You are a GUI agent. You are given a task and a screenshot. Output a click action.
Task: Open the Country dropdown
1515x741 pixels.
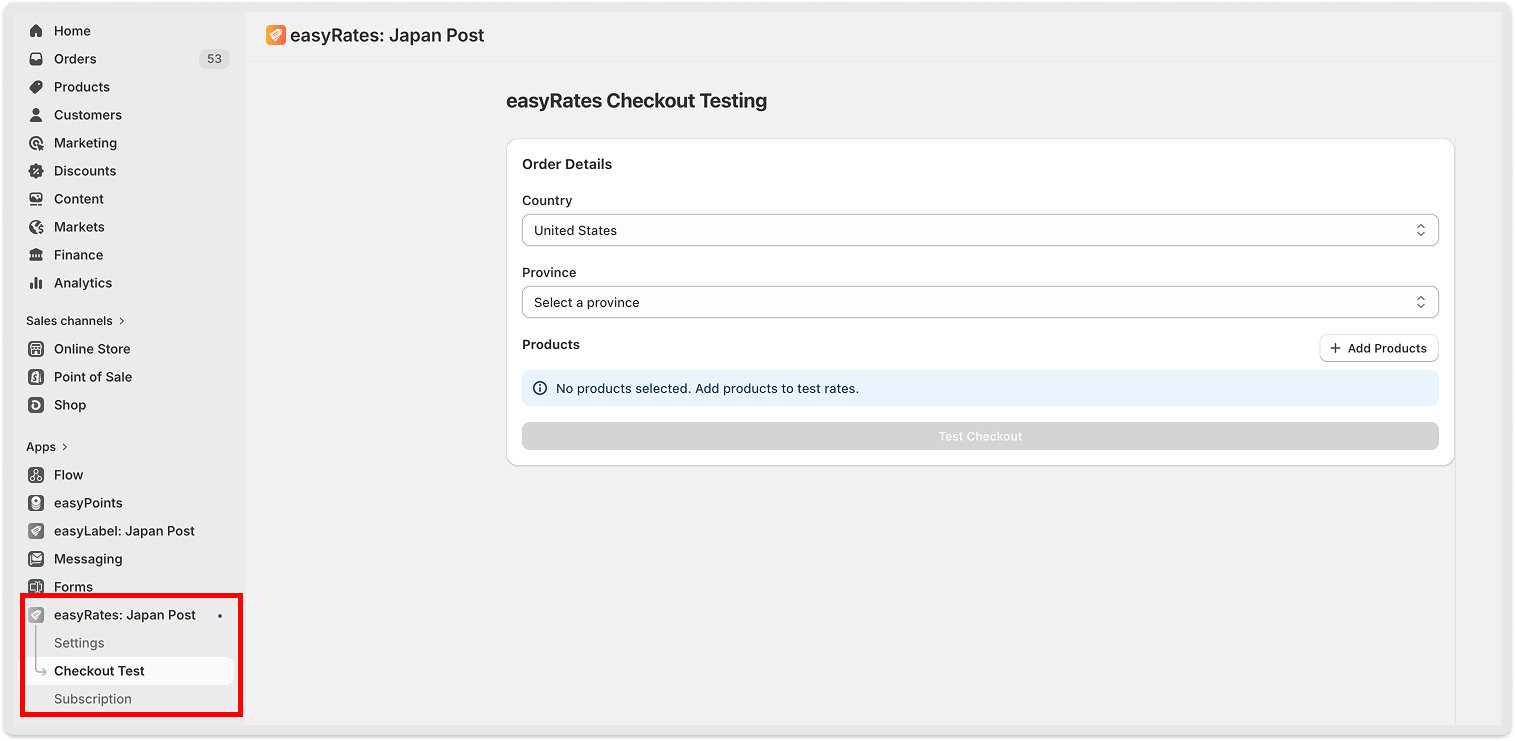tap(980, 230)
